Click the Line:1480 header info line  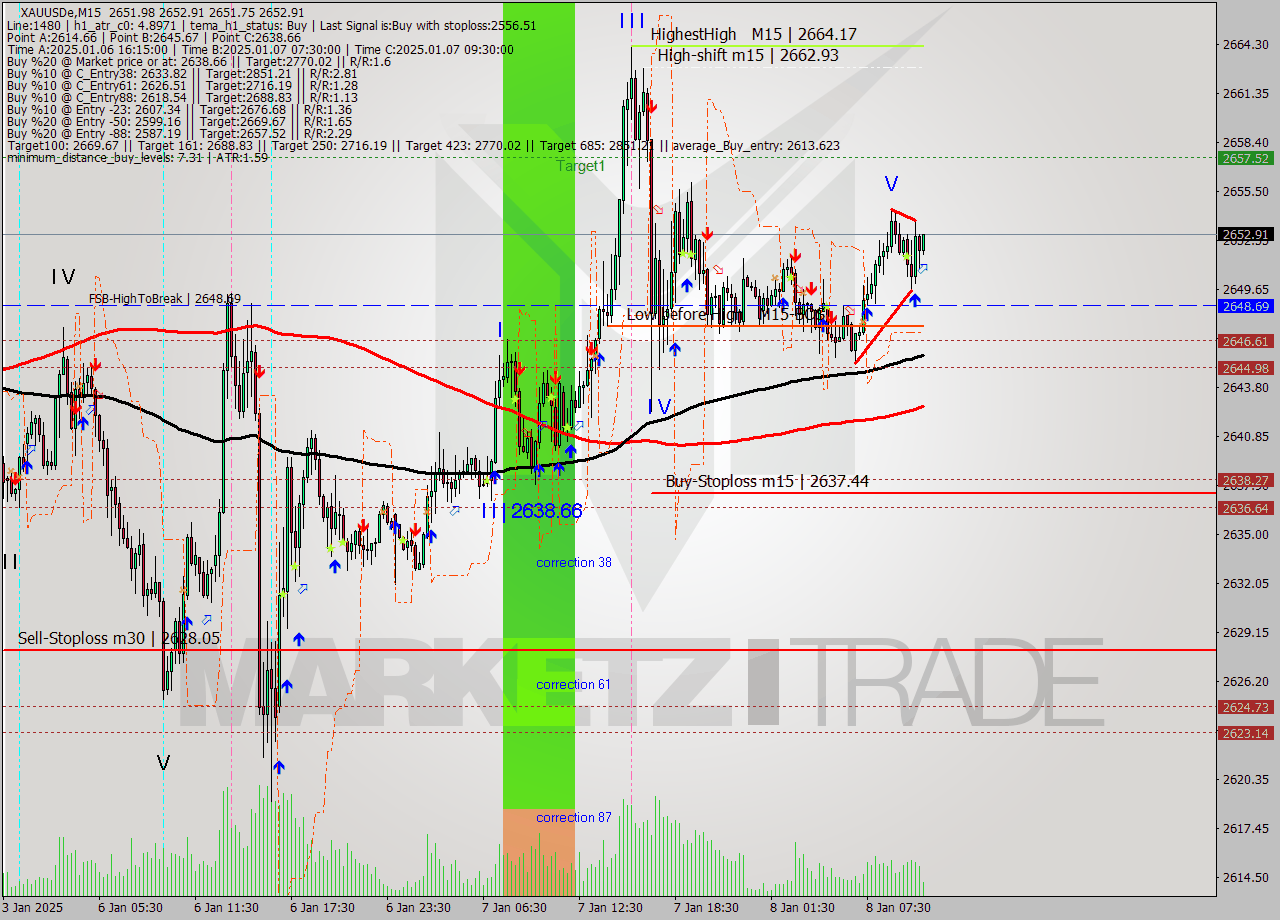(270, 25)
